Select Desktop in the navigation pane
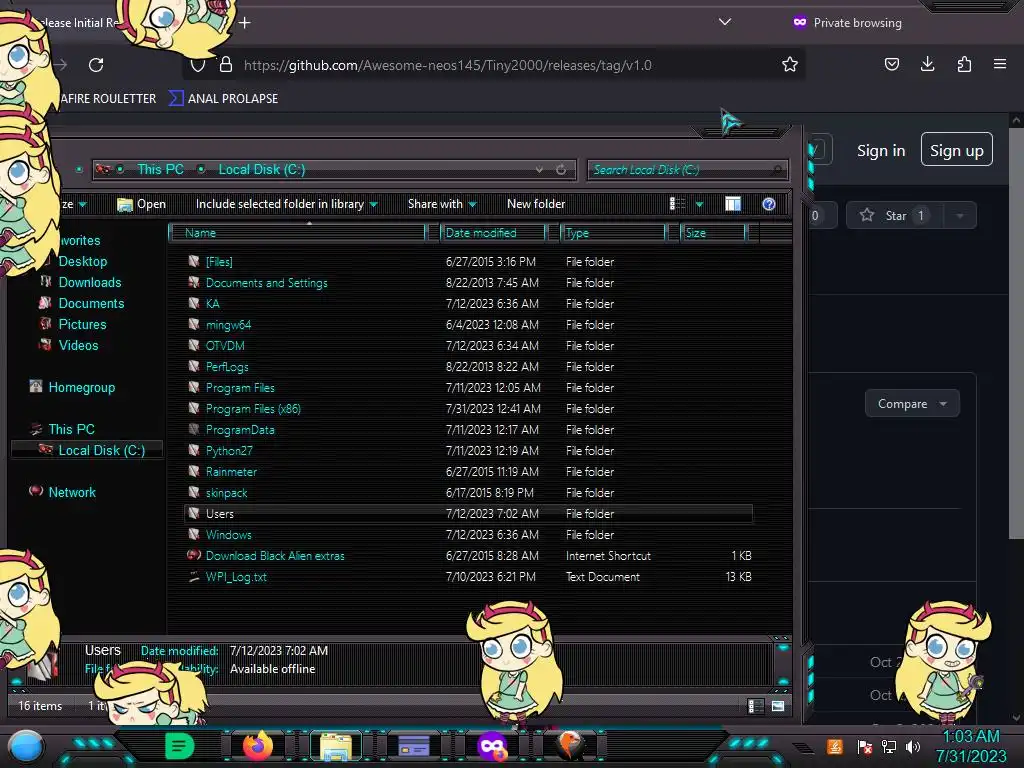Viewport: 1024px width, 768px height. pos(82,261)
